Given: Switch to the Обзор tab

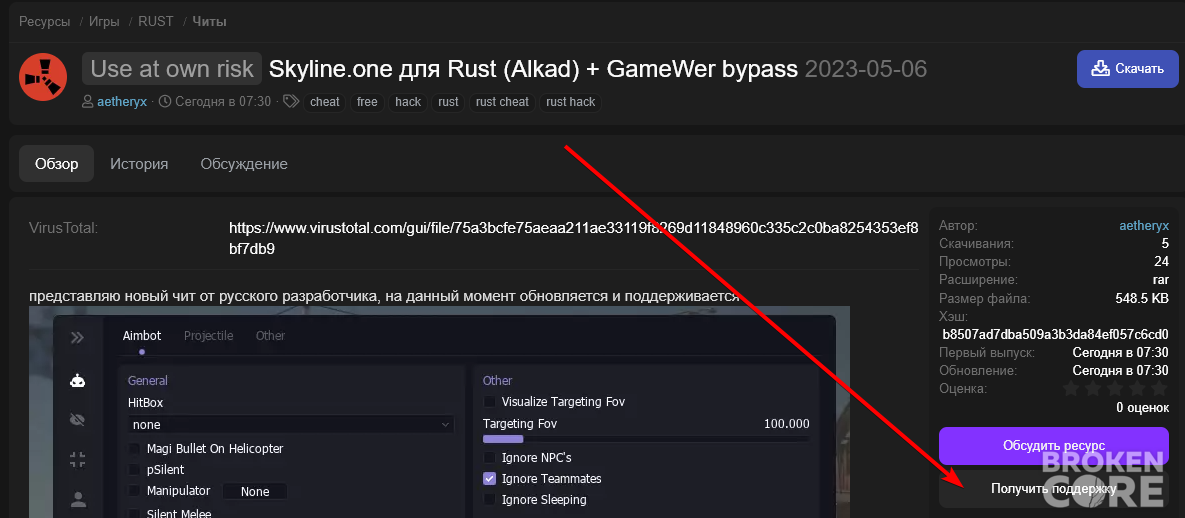Looking at the screenshot, I should [57, 164].
